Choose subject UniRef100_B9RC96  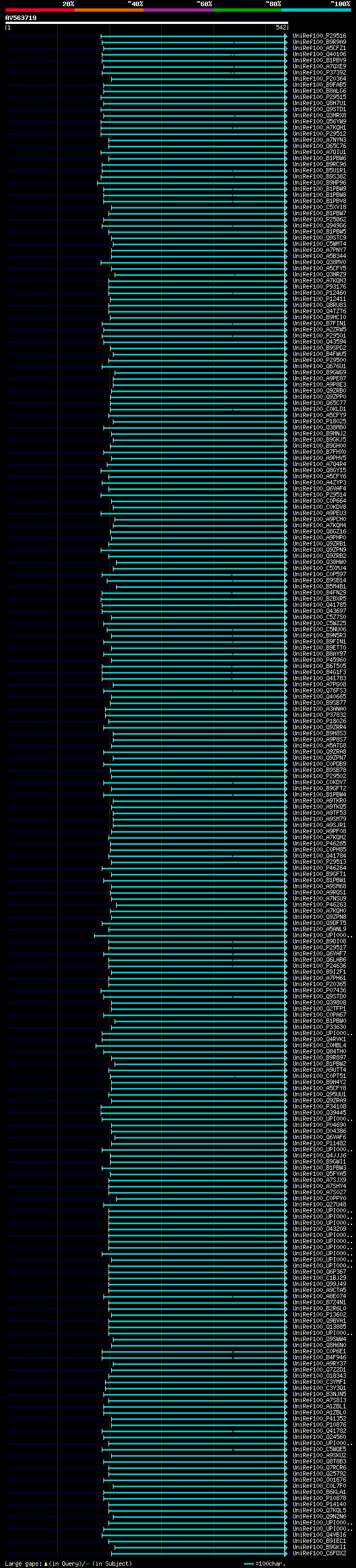(x=319, y=164)
